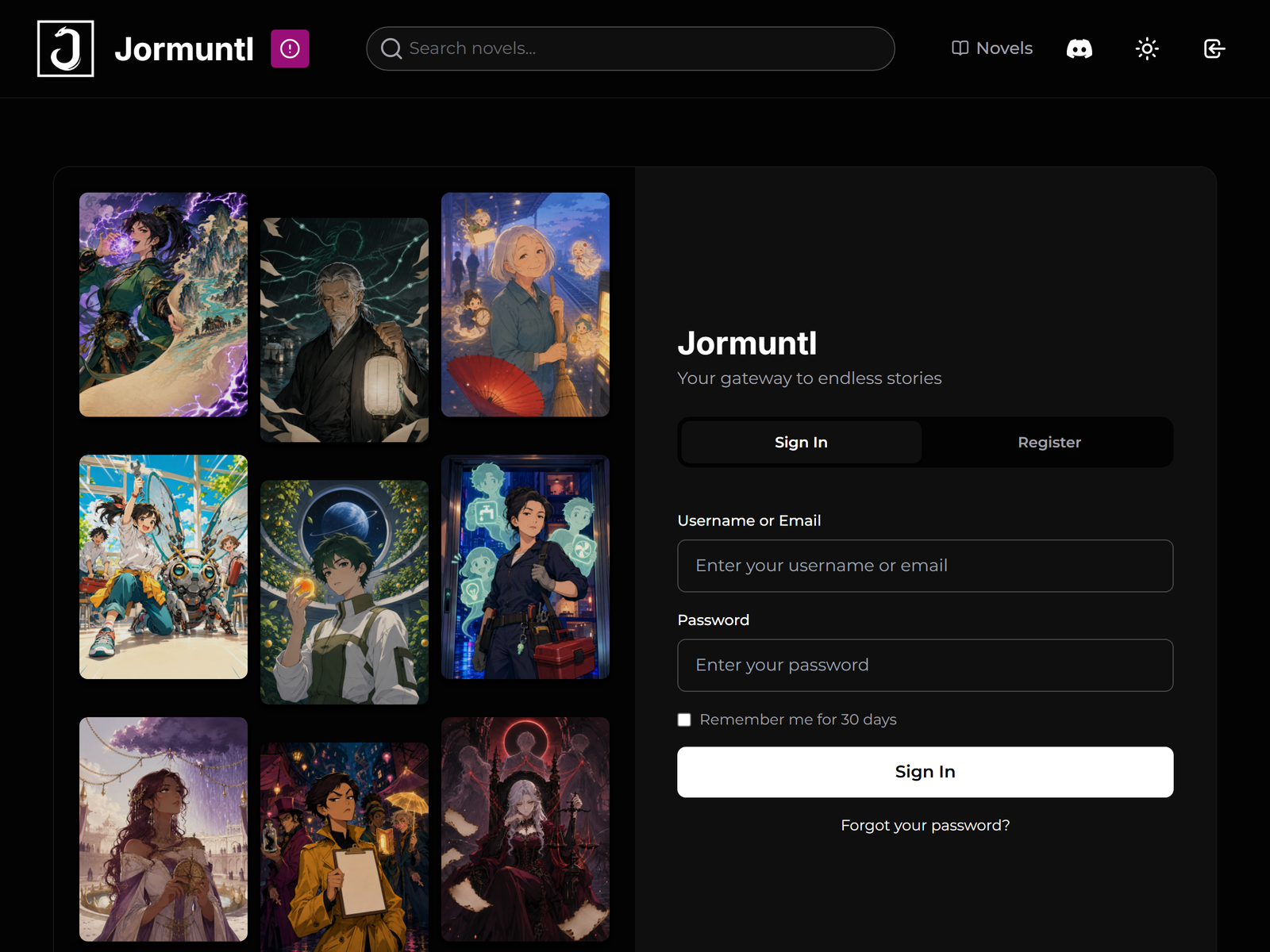This screenshot has height=952, width=1270.
Task: Switch to the Sign In tab
Action: 801,442
